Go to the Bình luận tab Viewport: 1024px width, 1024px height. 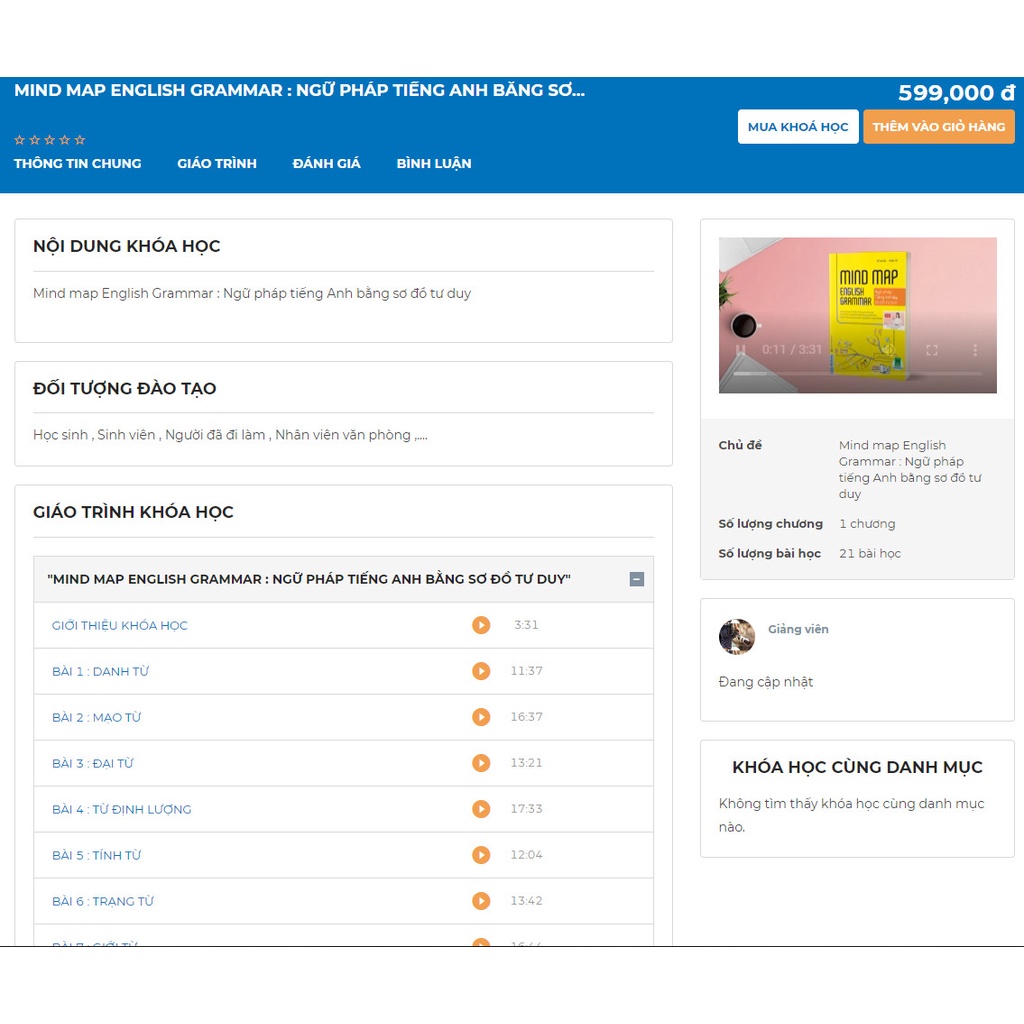[433, 163]
